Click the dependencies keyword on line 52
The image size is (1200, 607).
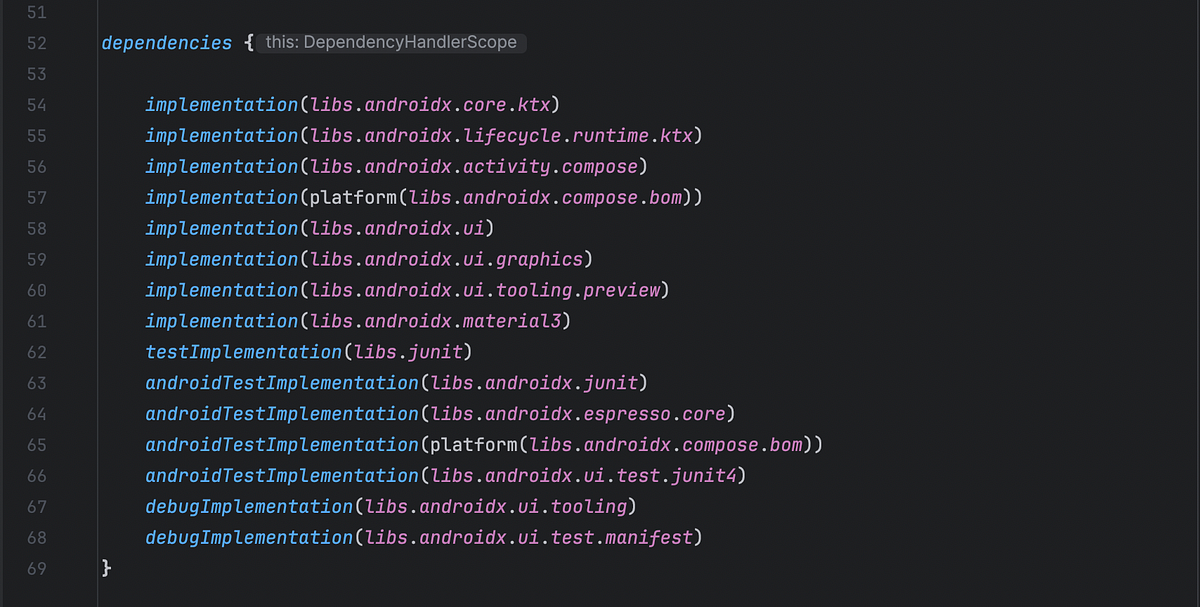tap(166, 42)
